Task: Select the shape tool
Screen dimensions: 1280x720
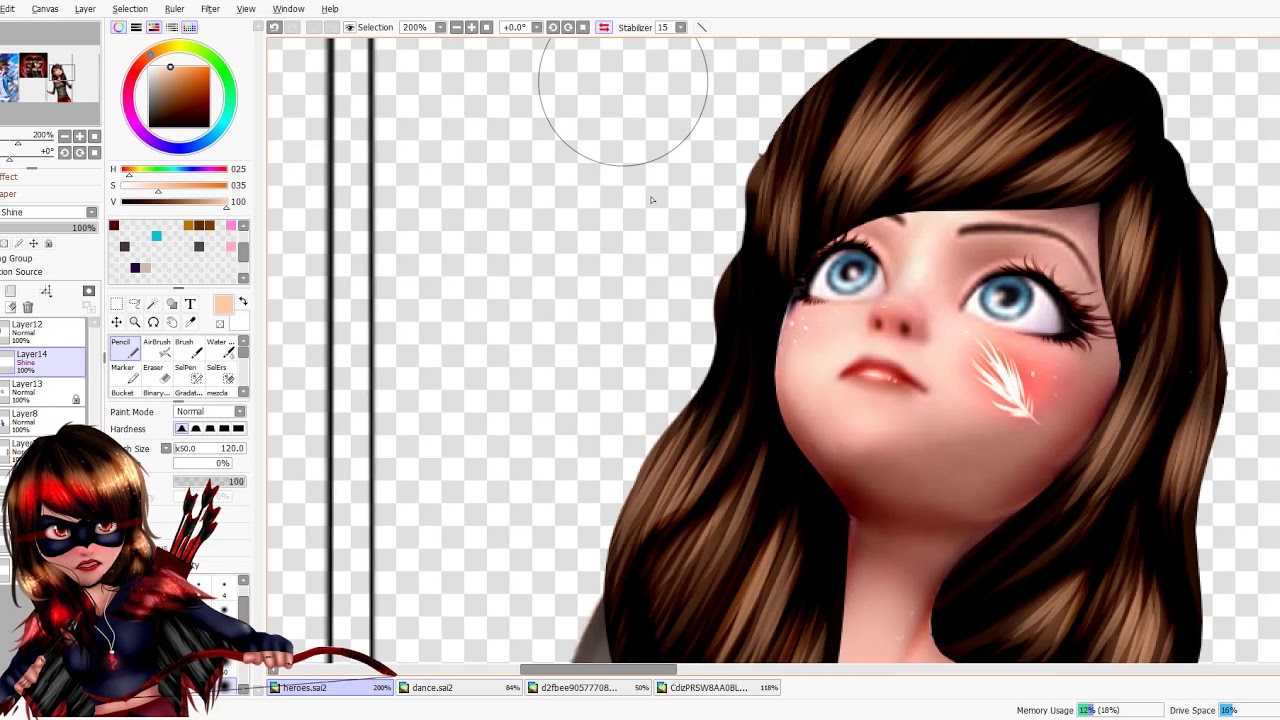Action: coord(171,304)
